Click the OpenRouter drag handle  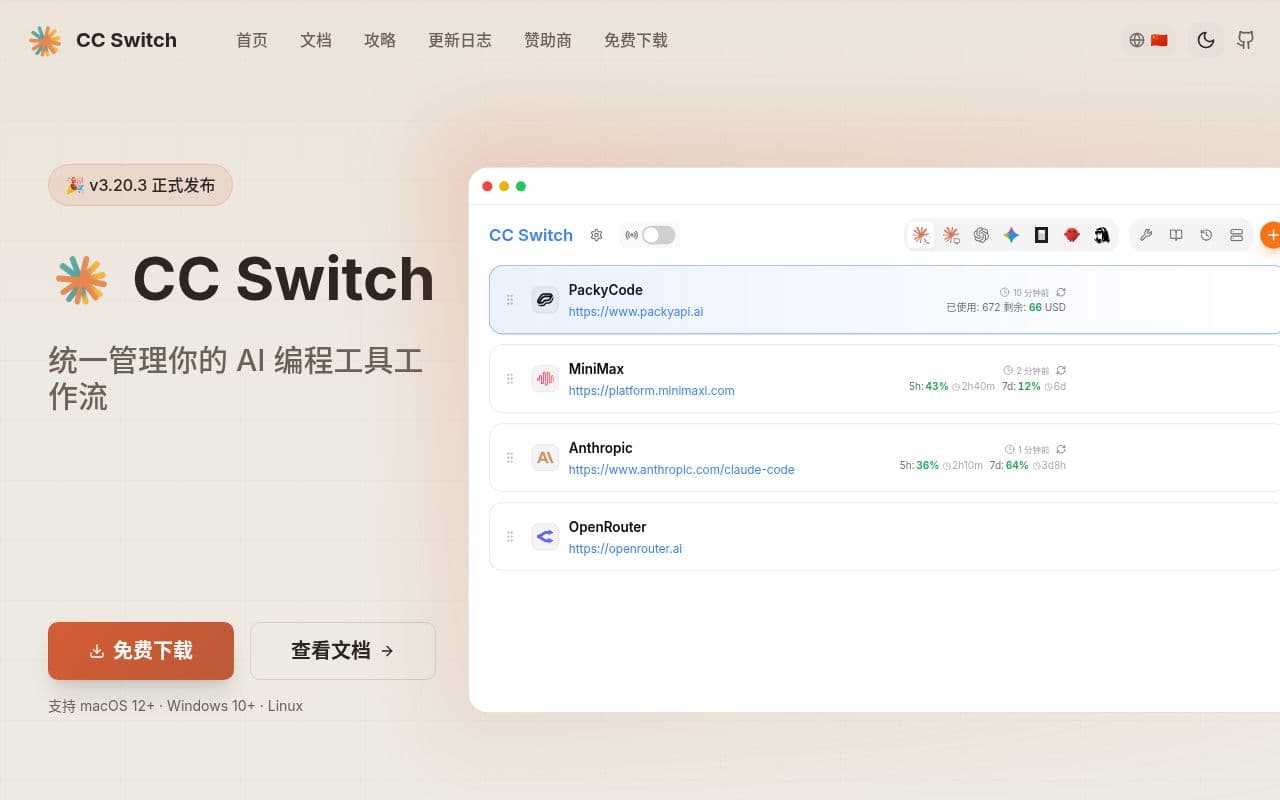(x=510, y=537)
